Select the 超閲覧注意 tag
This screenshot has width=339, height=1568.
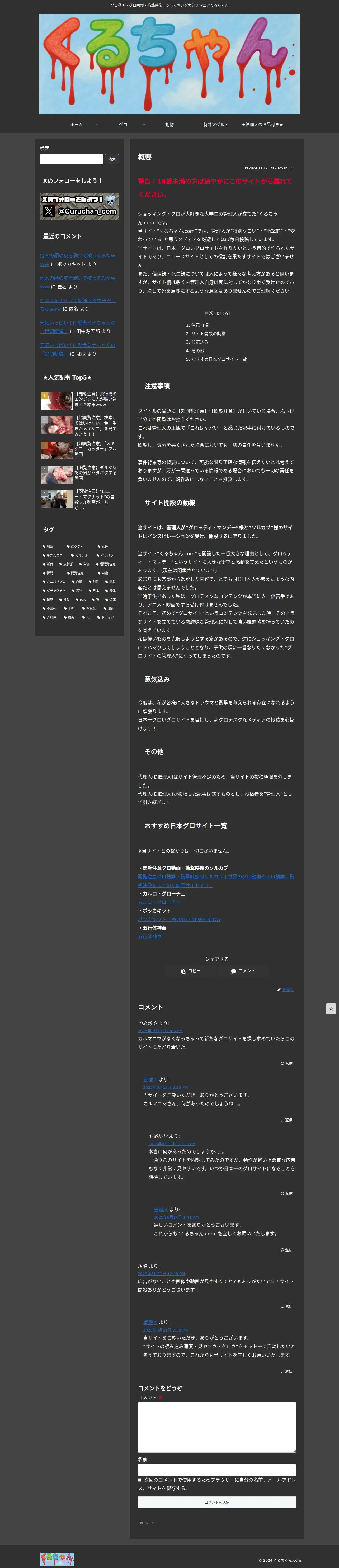(105, 564)
